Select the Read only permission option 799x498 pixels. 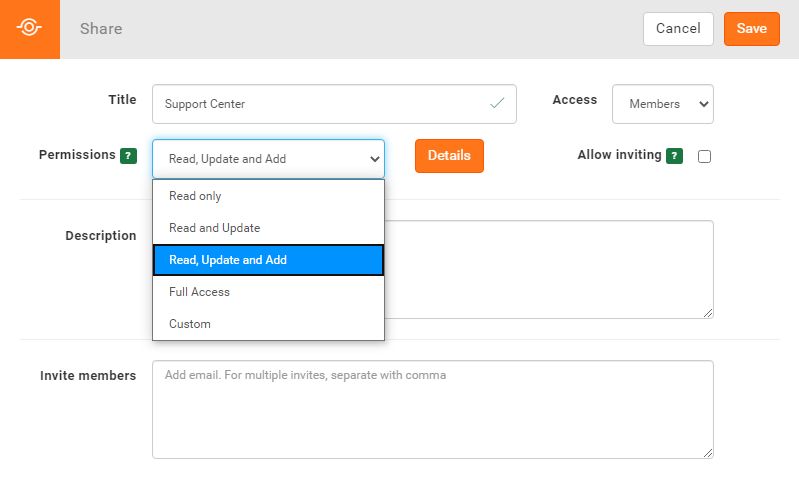point(268,196)
